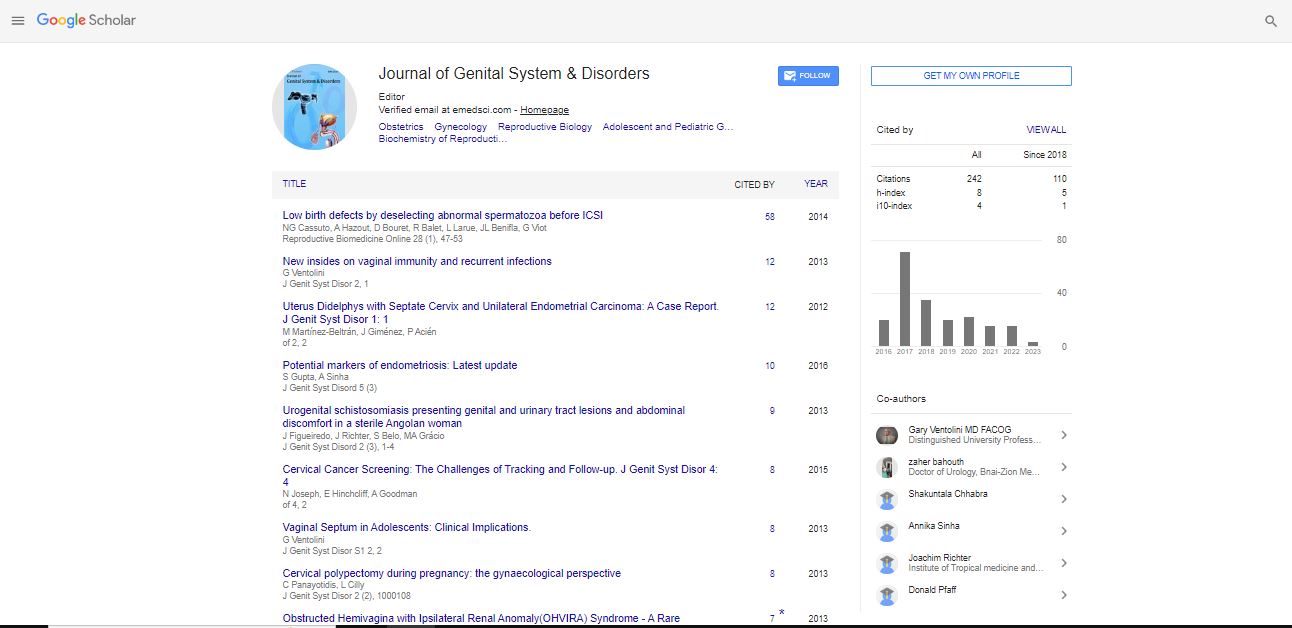The height and width of the screenshot is (628, 1292).
Task: Click zaher bahouth's co-author photo
Action: click(x=886, y=467)
